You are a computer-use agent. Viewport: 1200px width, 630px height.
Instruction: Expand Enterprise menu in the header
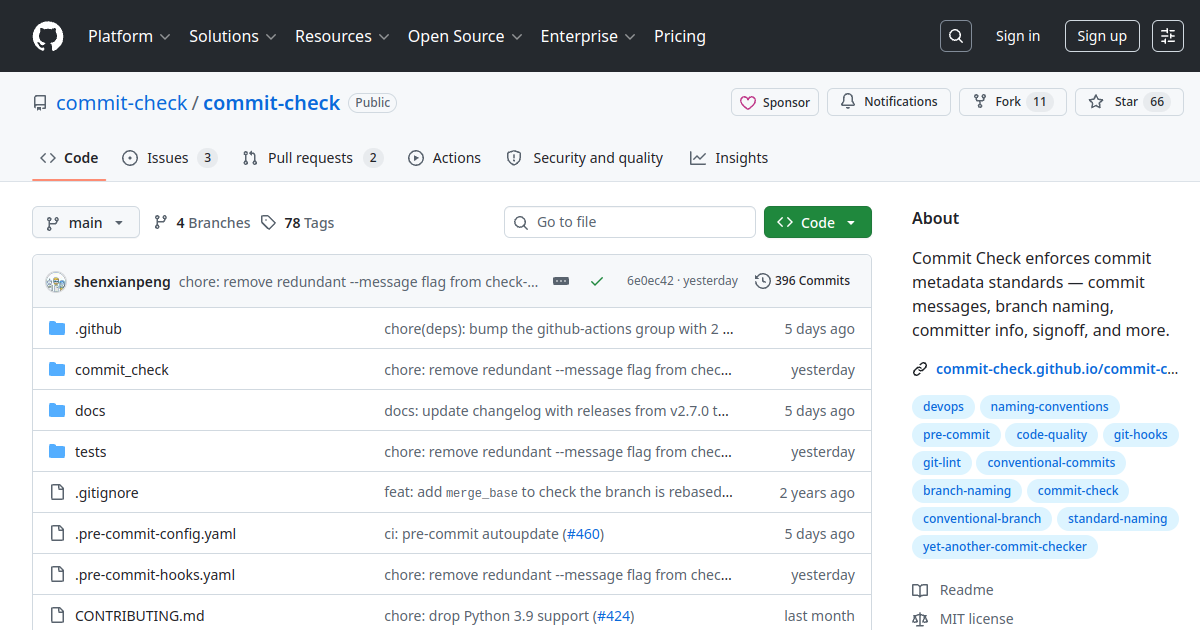click(588, 36)
